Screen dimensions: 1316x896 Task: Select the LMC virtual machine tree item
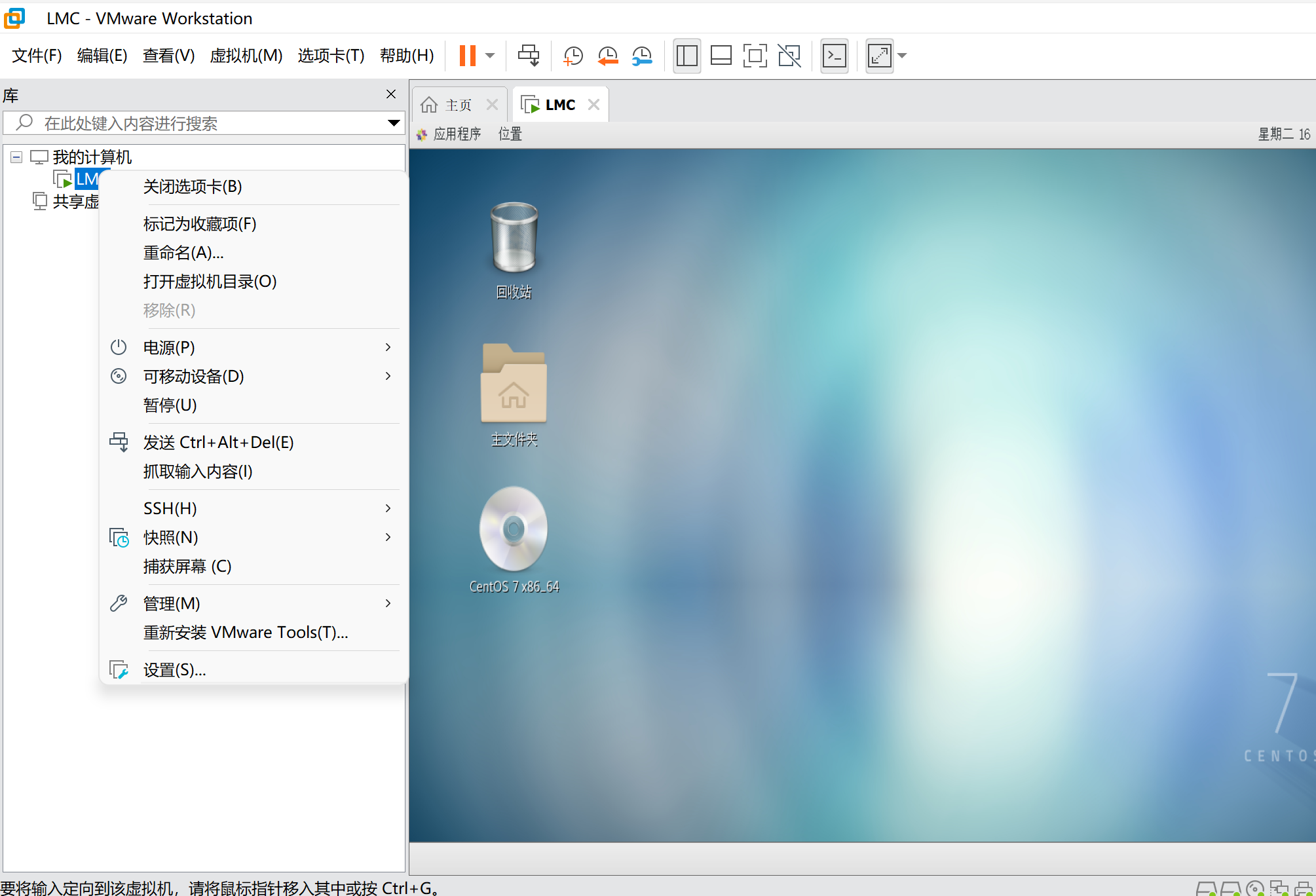(x=86, y=179)
